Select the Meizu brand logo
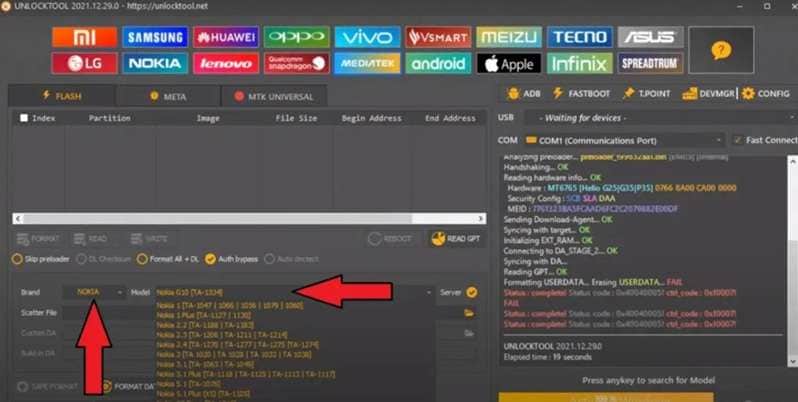798x402 pixels. 509,37
